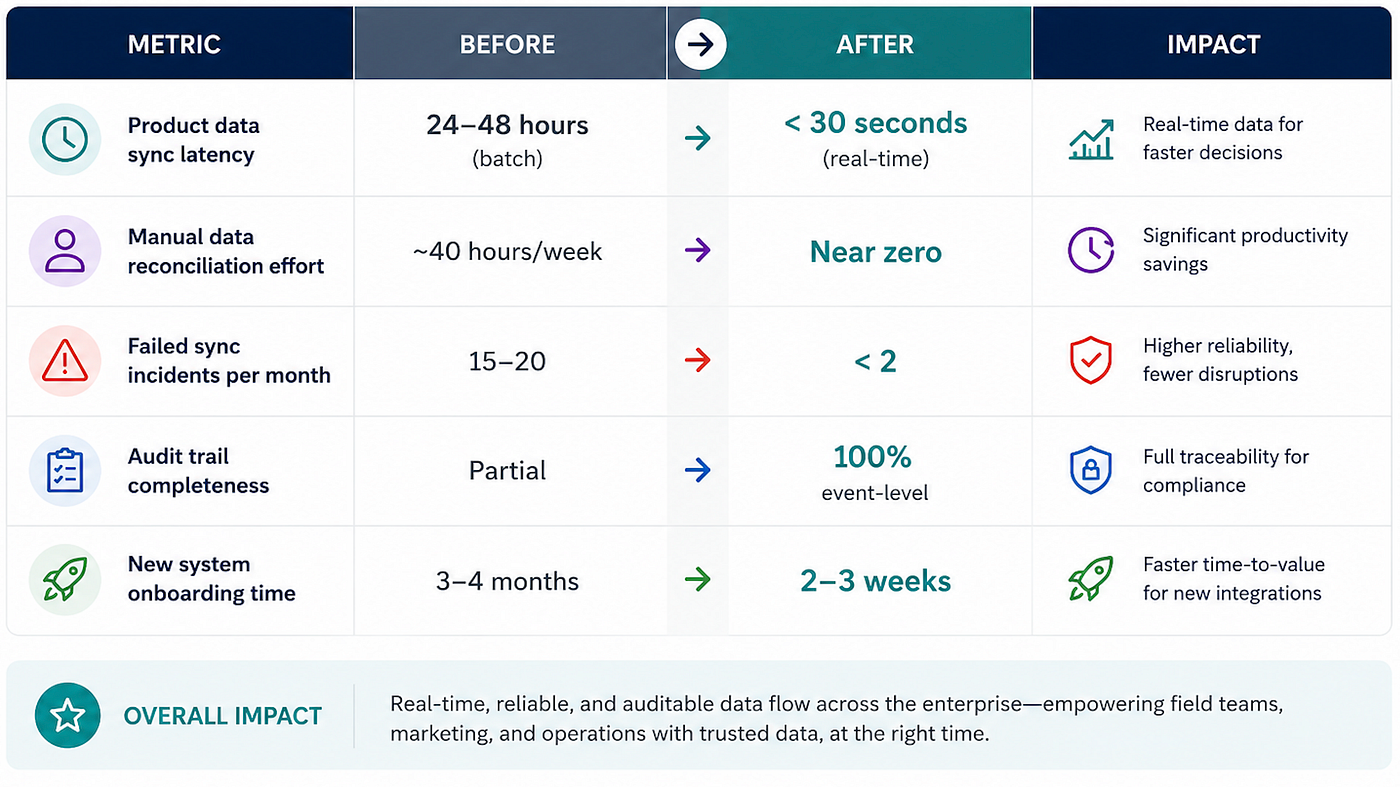1400x787 pixels.
Task: Click the clipboard checklist icon for Audit trail
Action: tap(65, 471)
